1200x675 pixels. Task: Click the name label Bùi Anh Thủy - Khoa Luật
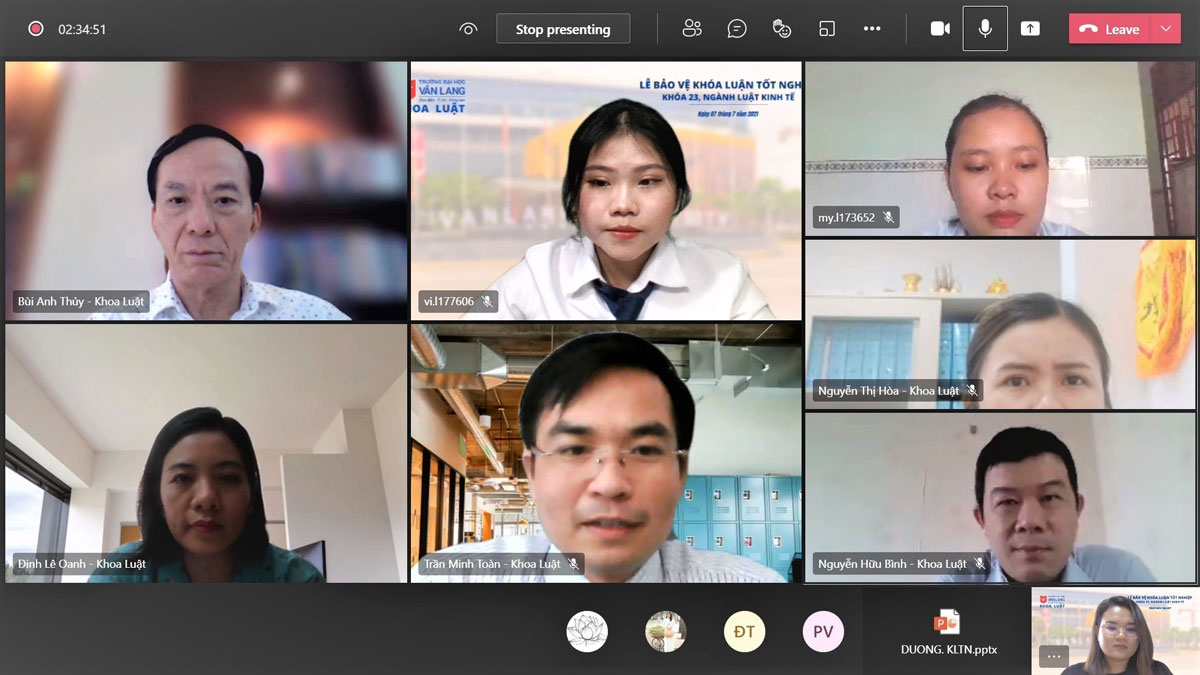point(81,301)
